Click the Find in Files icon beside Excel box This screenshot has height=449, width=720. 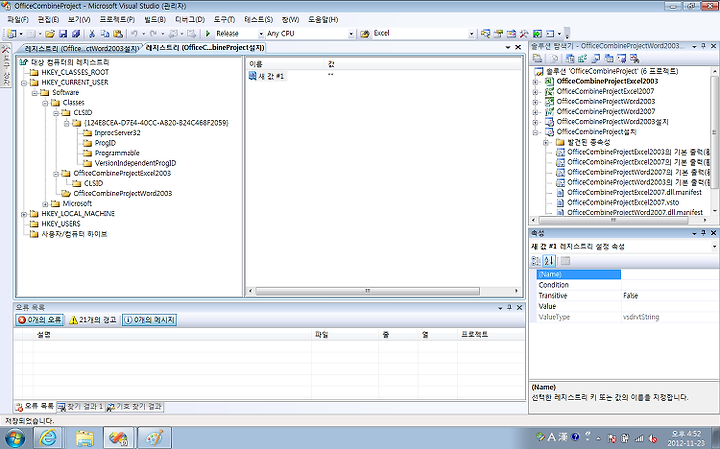coord(365,34)
